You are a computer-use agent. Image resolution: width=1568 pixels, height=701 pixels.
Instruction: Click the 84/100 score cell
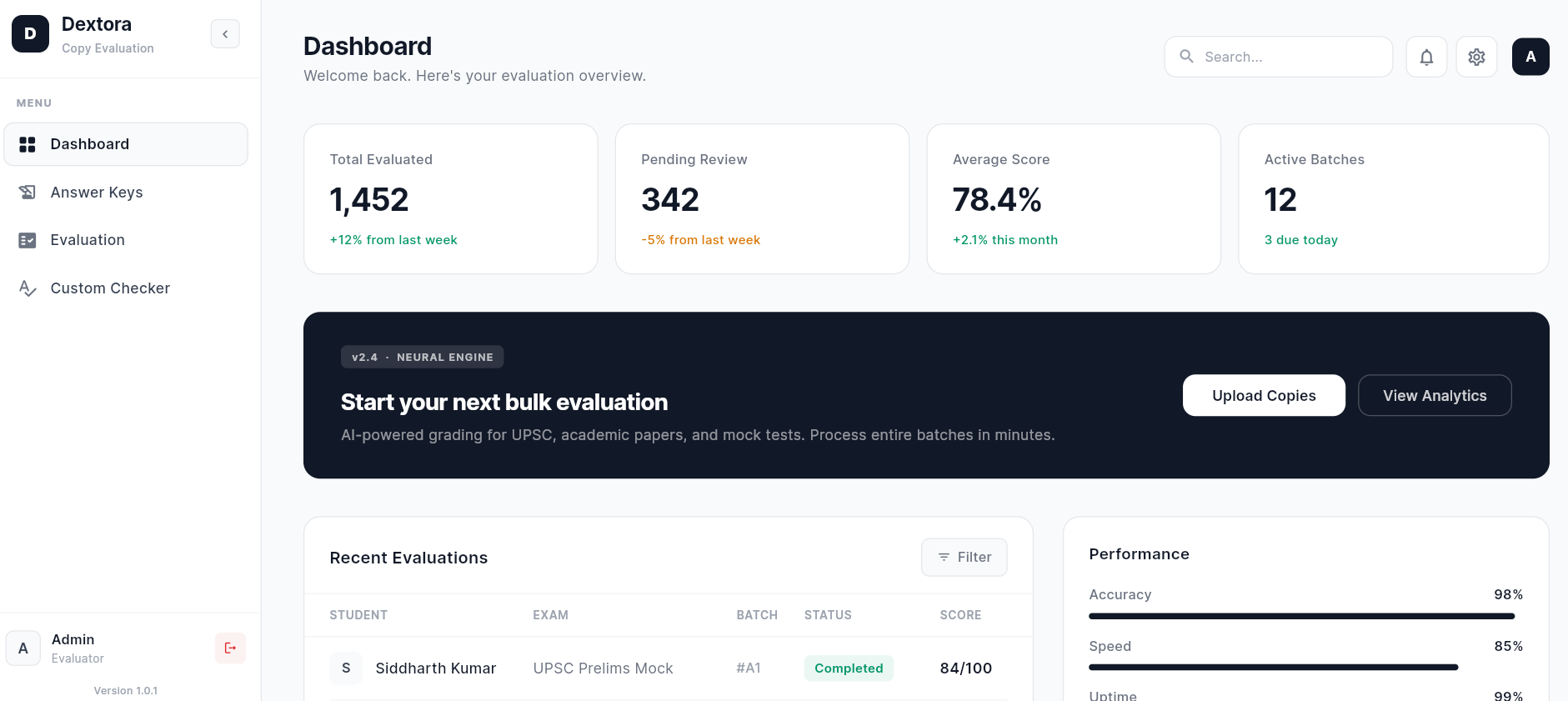click(965, 668)
